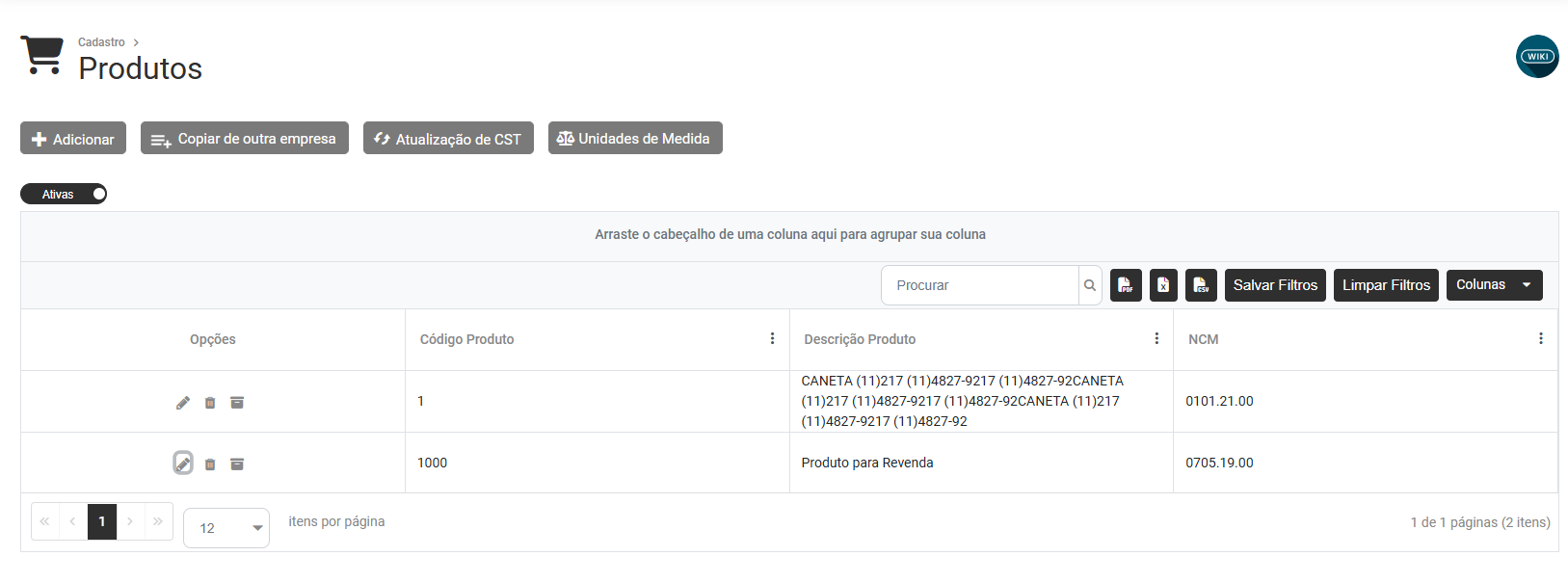1568x583 pixels.
Task: Open the Unidades de Medida page
Action: point(635,139)
